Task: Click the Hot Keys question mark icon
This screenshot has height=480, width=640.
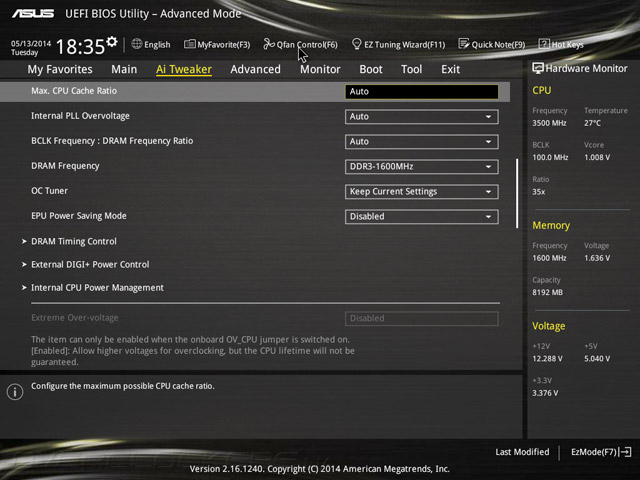Action: click(544, 44)
